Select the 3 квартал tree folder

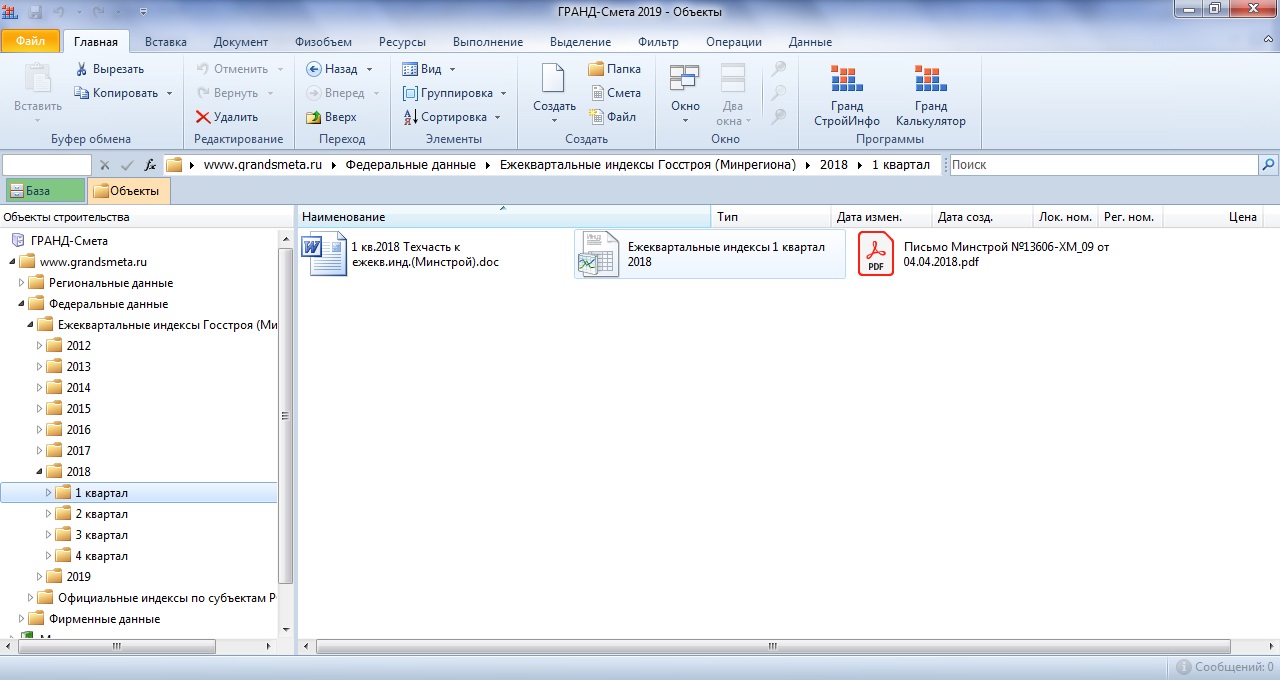pyautogui.click(x=101, y=534)
